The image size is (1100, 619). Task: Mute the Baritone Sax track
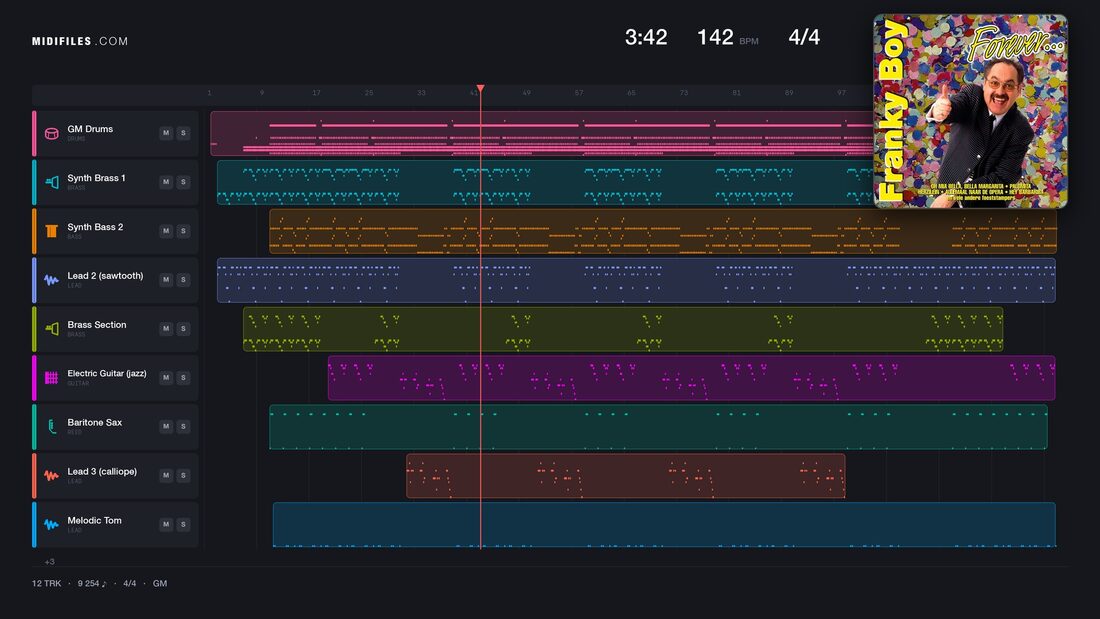166,426
